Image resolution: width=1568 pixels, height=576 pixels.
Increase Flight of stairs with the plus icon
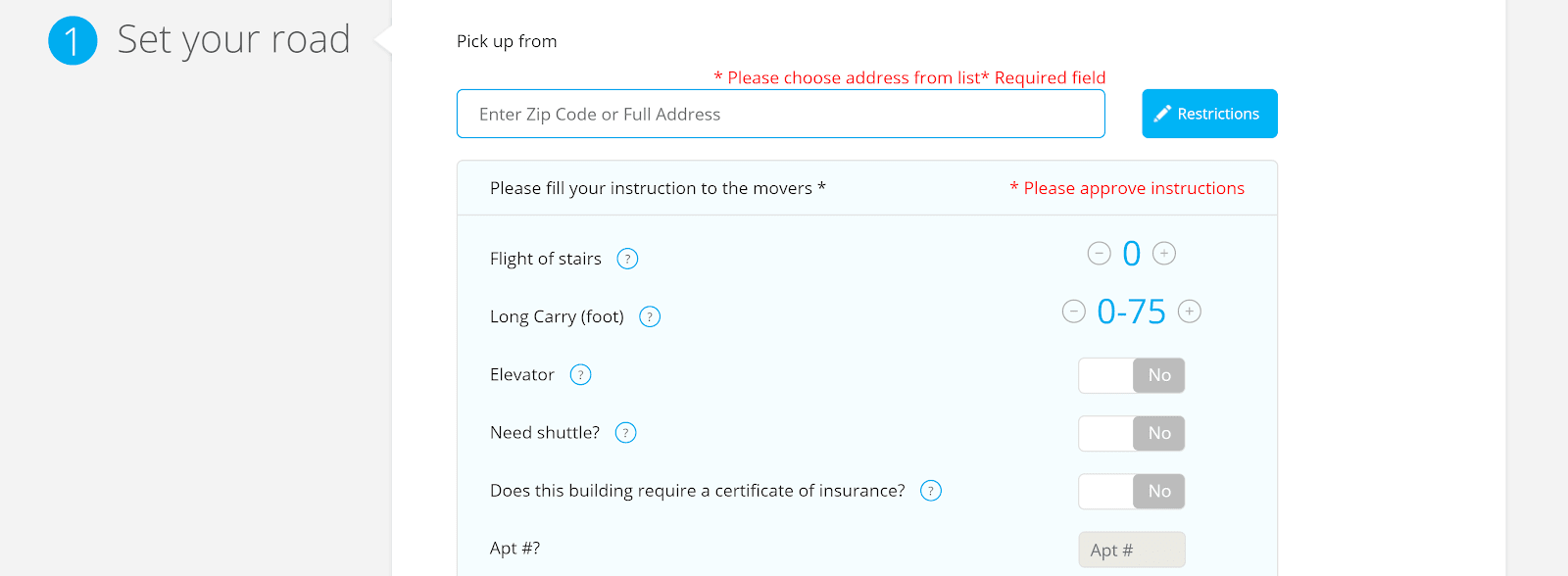[x=1164, y=254]
